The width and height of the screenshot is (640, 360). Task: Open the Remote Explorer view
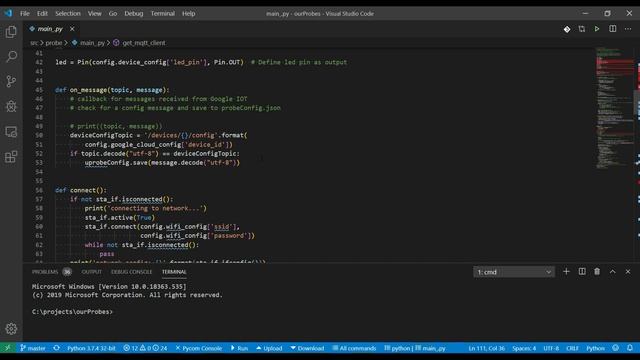(x=11, y=132)
